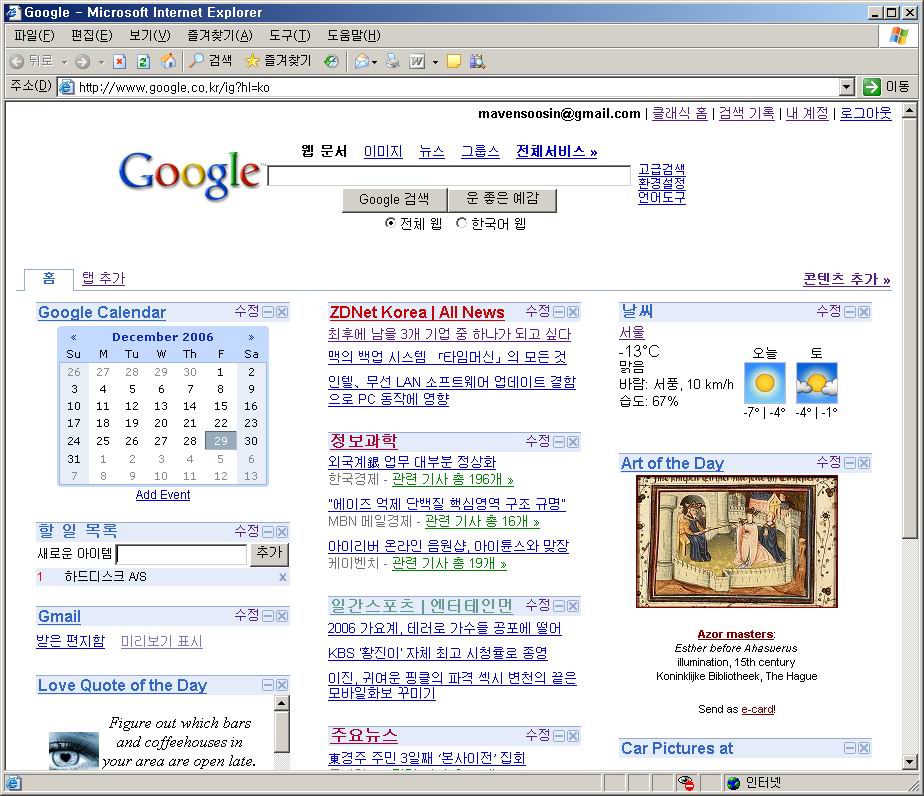Click Love Quote gadget scrollbar up arrow
The width and height of the screenshot is (924, 796).
coord(282,703)
